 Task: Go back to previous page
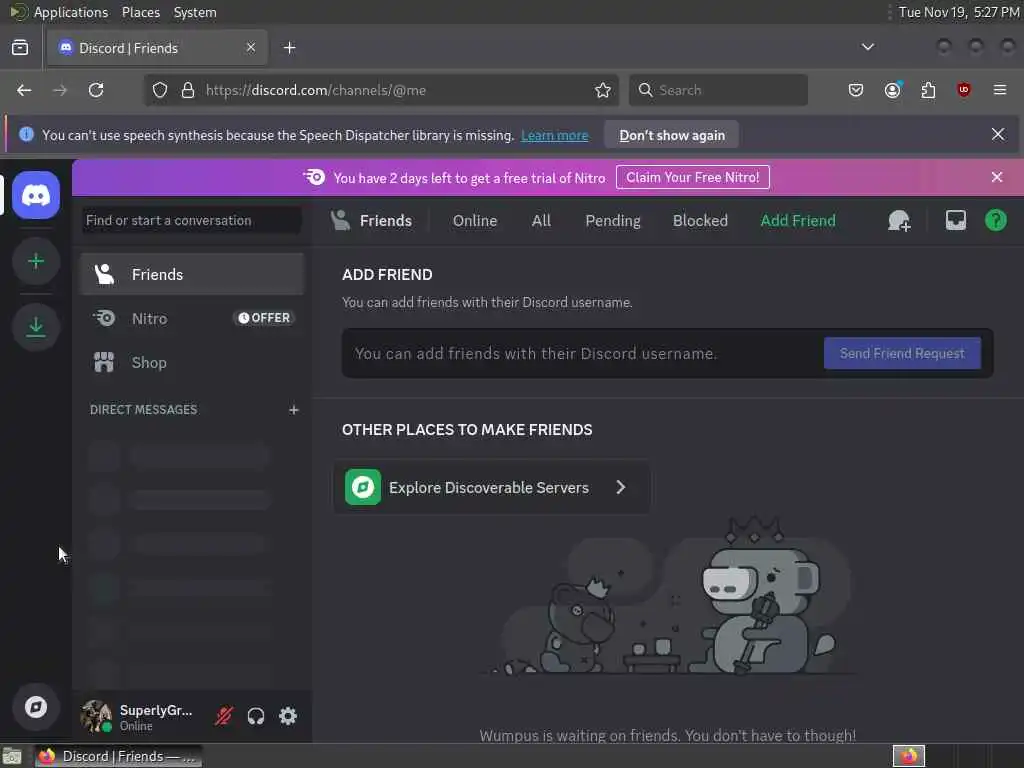pyautogui.click(x=24, y=90)
